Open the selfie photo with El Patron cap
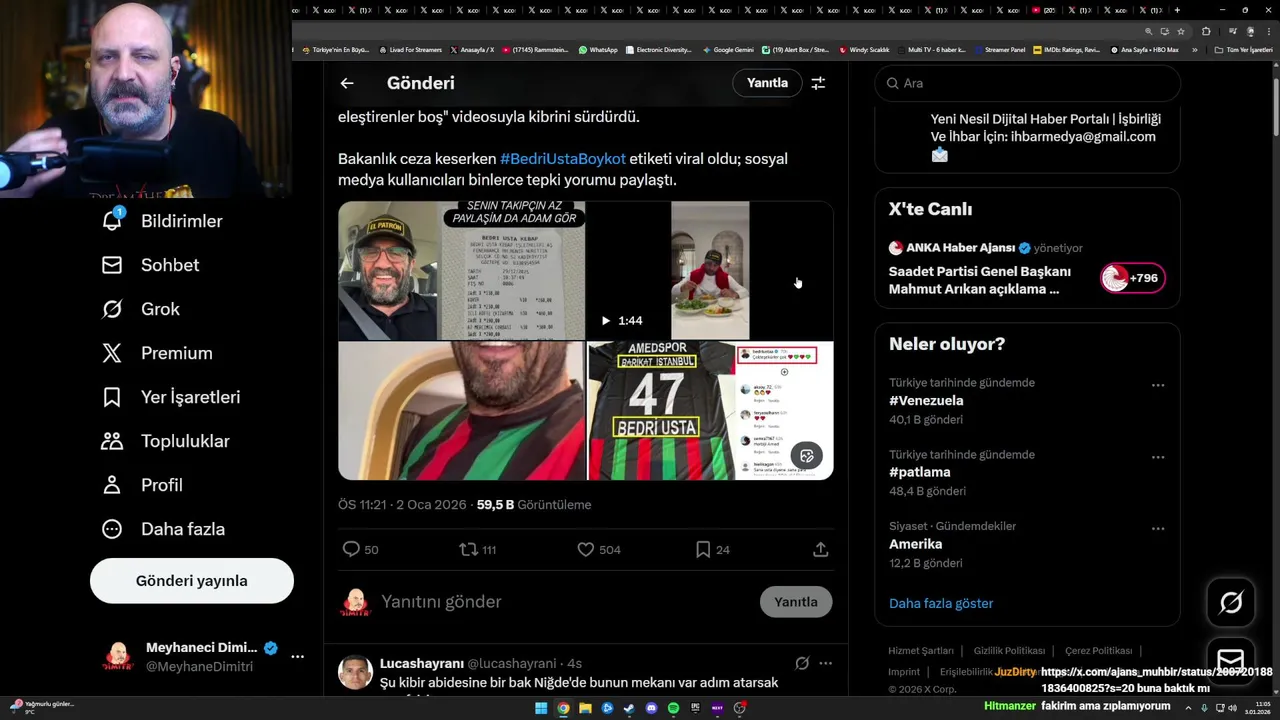The image size is (1280, 720). [389, 271]
